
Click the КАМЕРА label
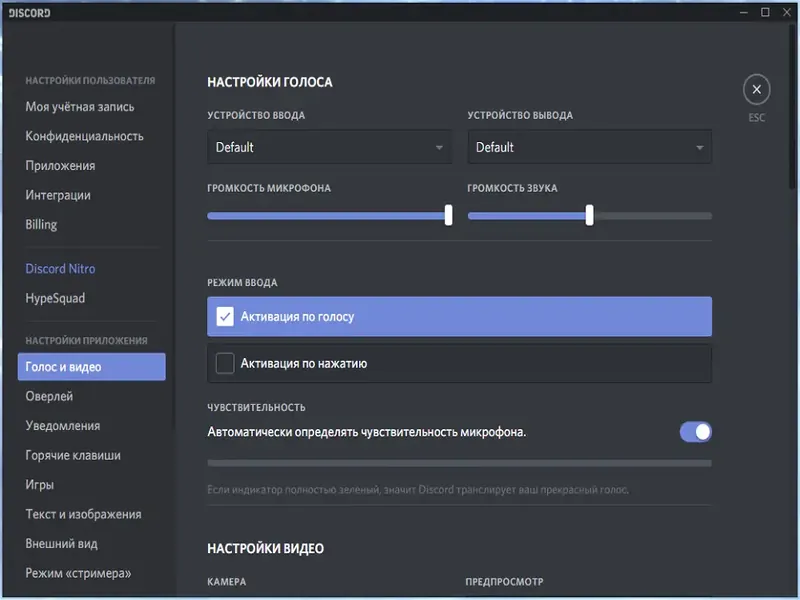[x=227, y=582]
